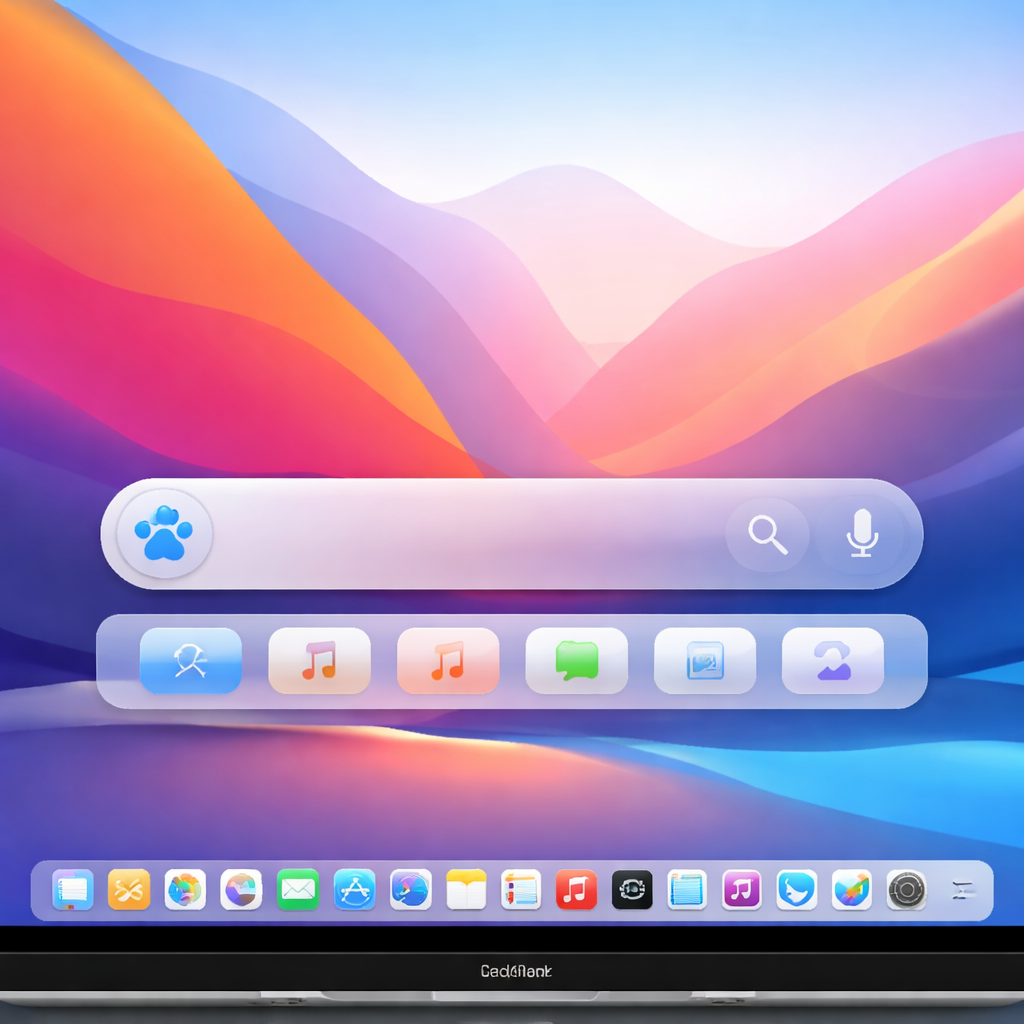Click the Baidu paw icon in the search bar
This screenshot has width=1024, height=1024.
tap(163, 534)
